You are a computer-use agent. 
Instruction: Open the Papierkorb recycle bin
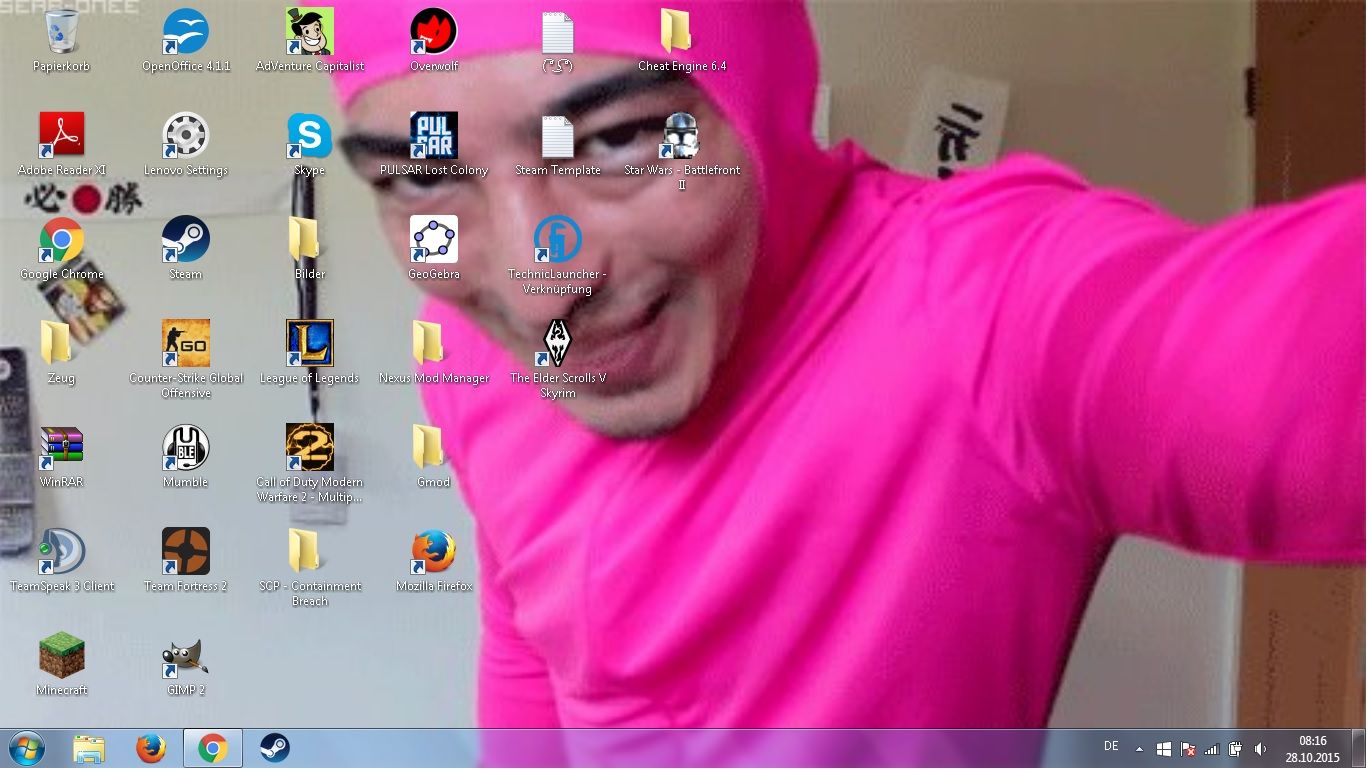click(x=61, y=33)
